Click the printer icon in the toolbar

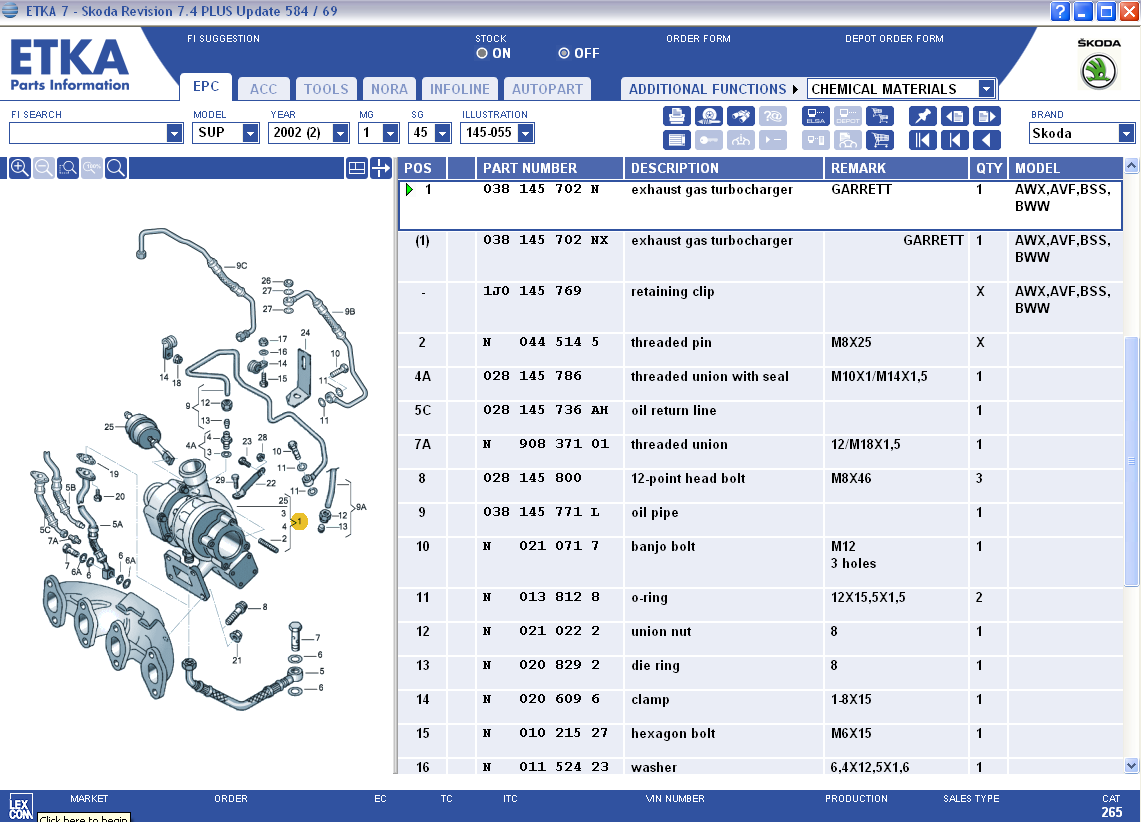677,116
